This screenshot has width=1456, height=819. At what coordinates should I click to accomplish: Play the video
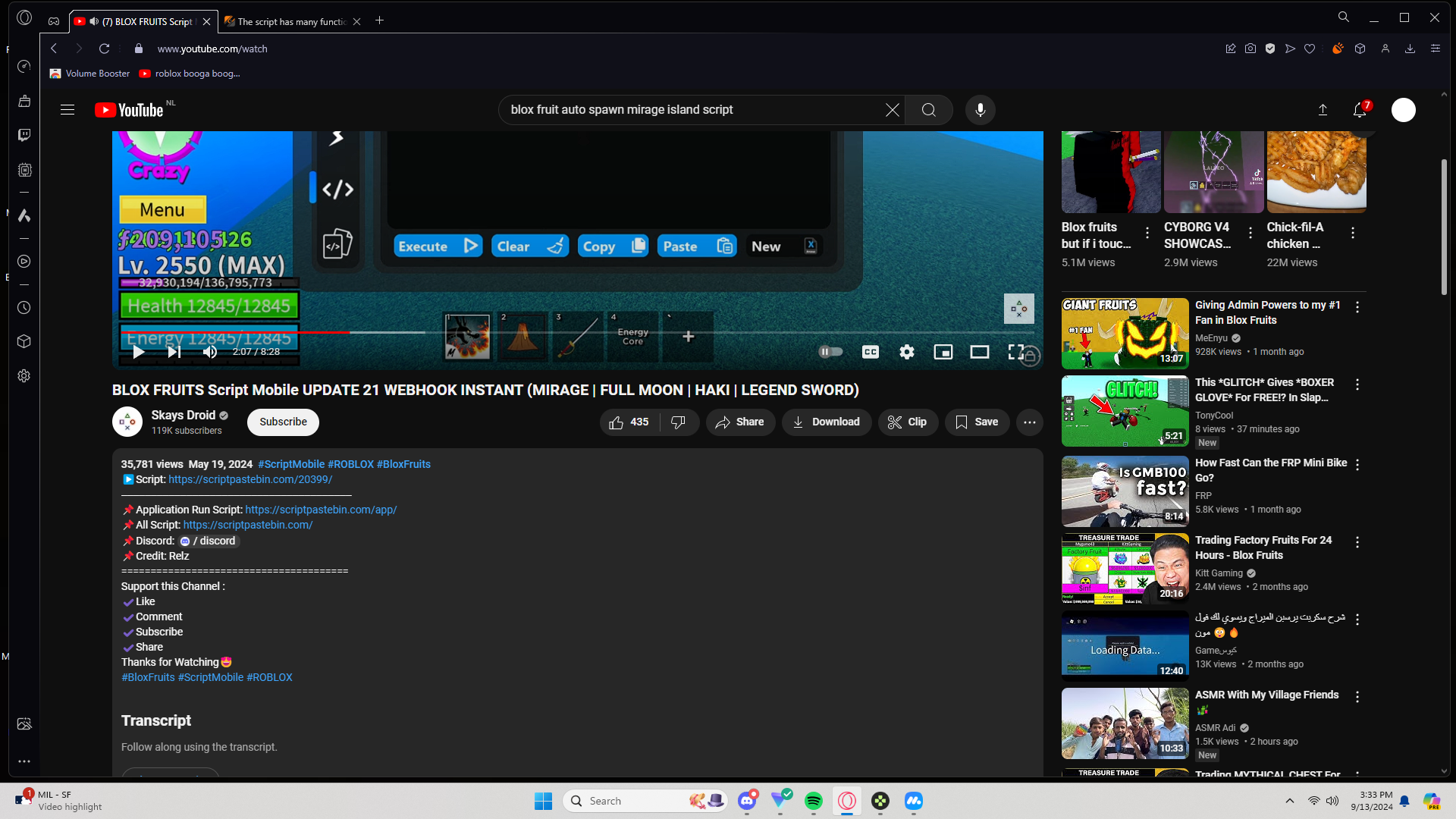point(139,352)
